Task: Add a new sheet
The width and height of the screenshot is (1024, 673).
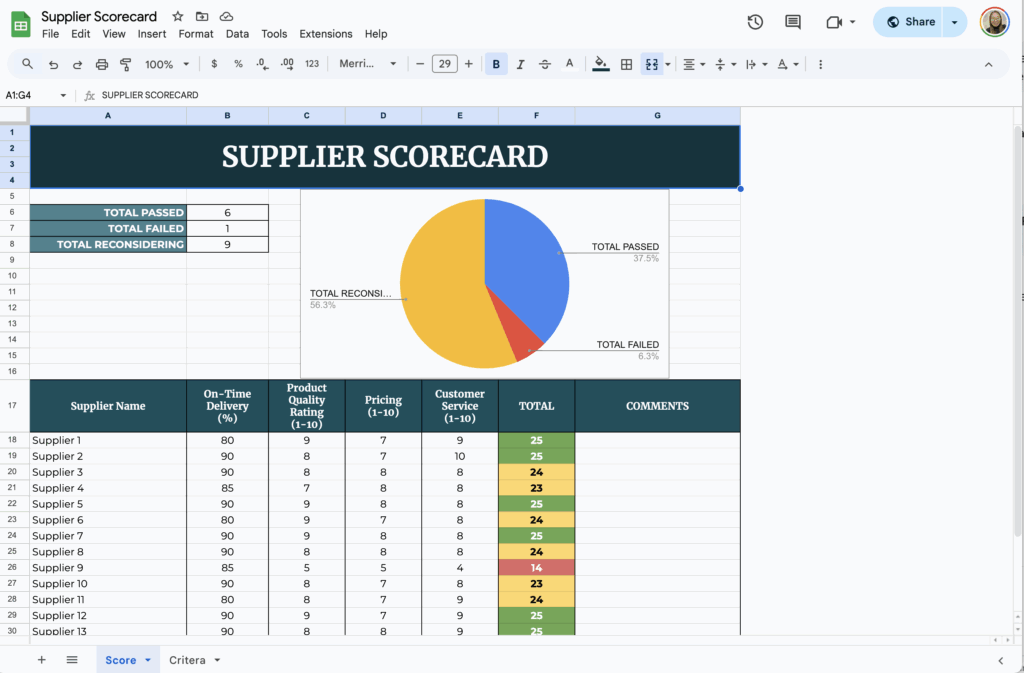Action: (x=41, y=659)
